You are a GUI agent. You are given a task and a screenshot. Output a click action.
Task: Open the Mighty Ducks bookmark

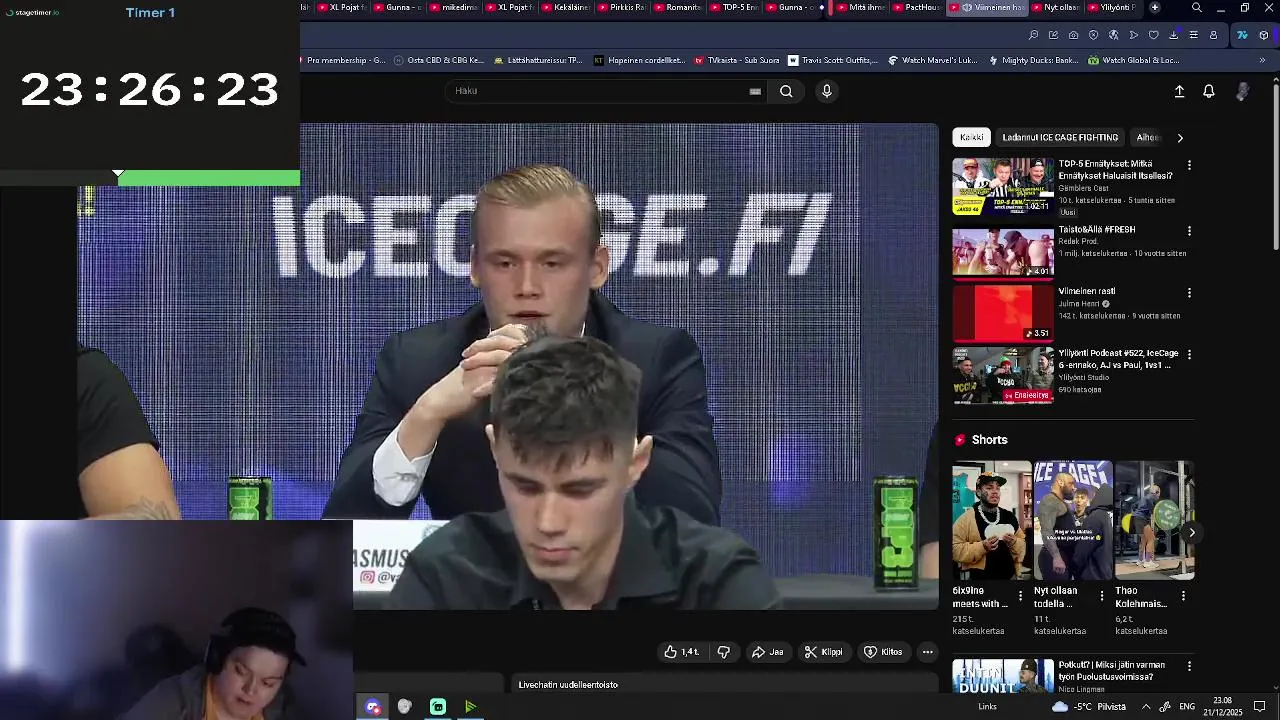click(1033, 60)
